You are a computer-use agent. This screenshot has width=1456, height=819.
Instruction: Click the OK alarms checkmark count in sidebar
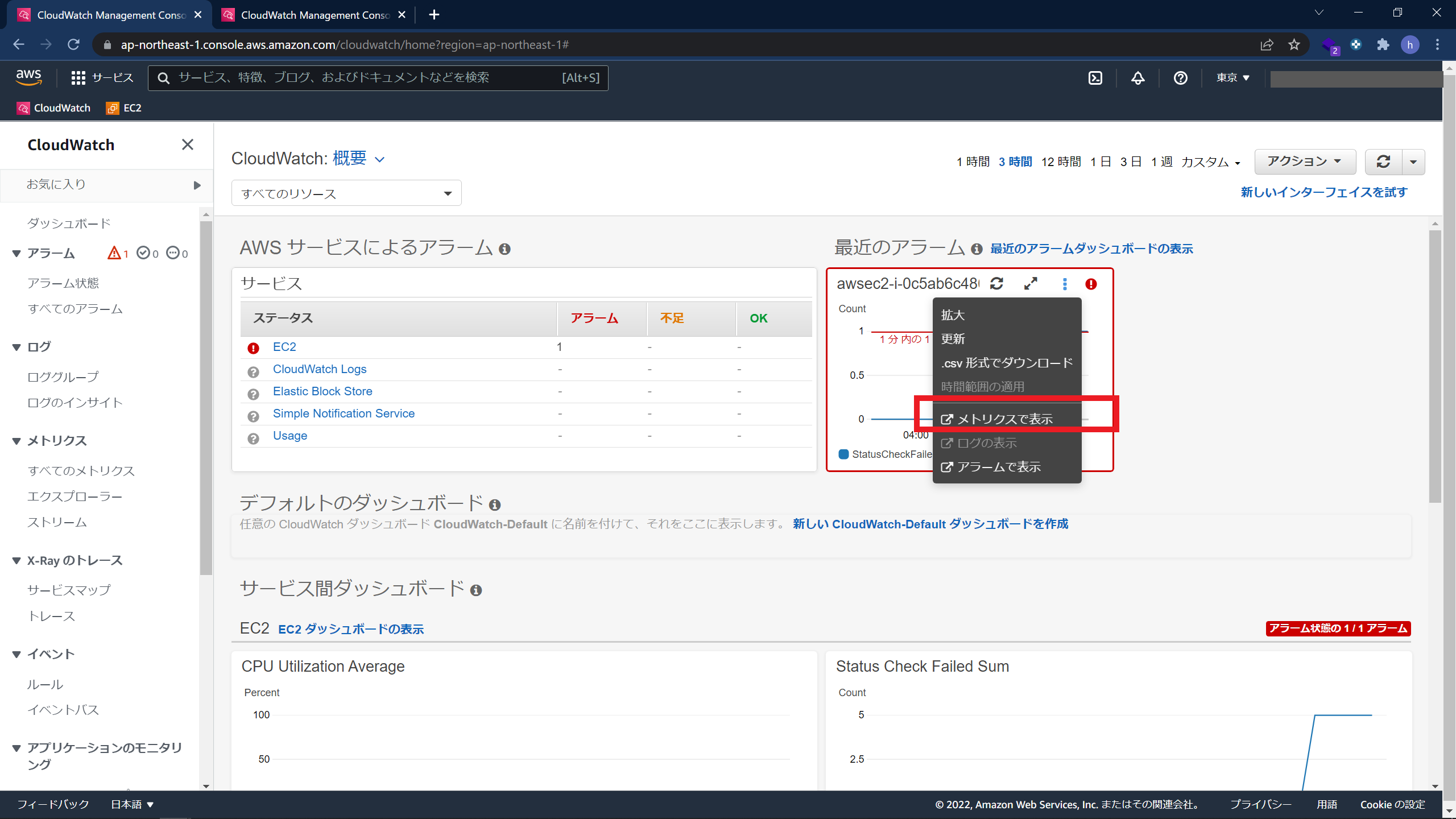point(143,253)
